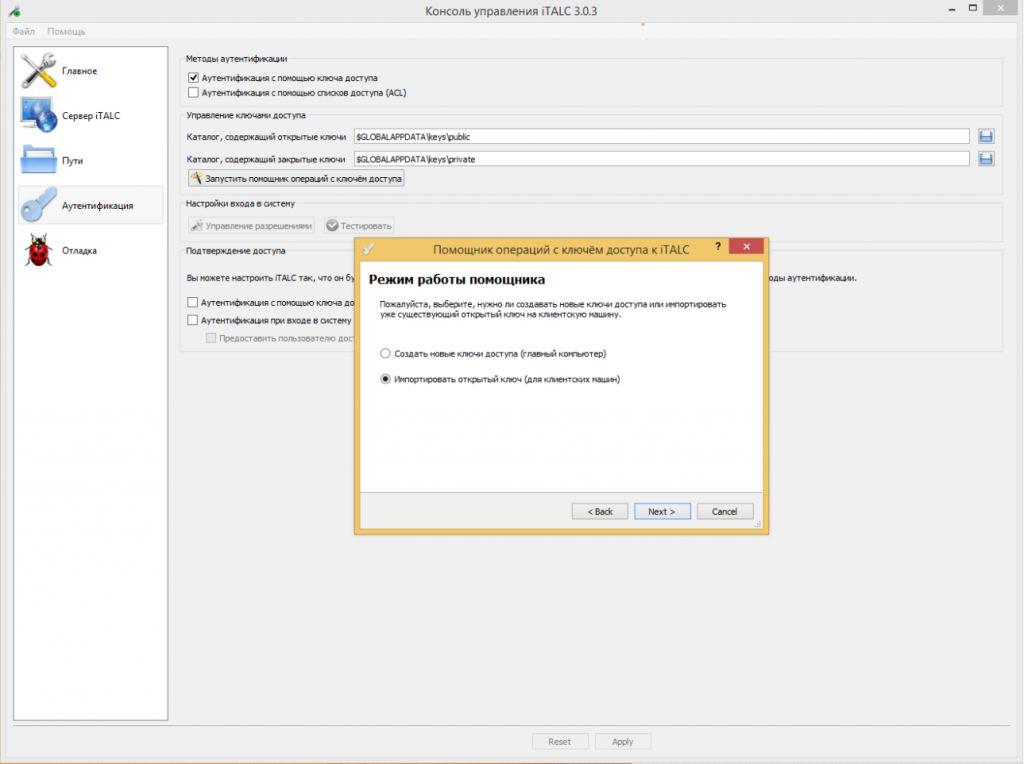Select the Аутентификация key icon
Viewport: 1024px width, 764px height.
[39, 205]
